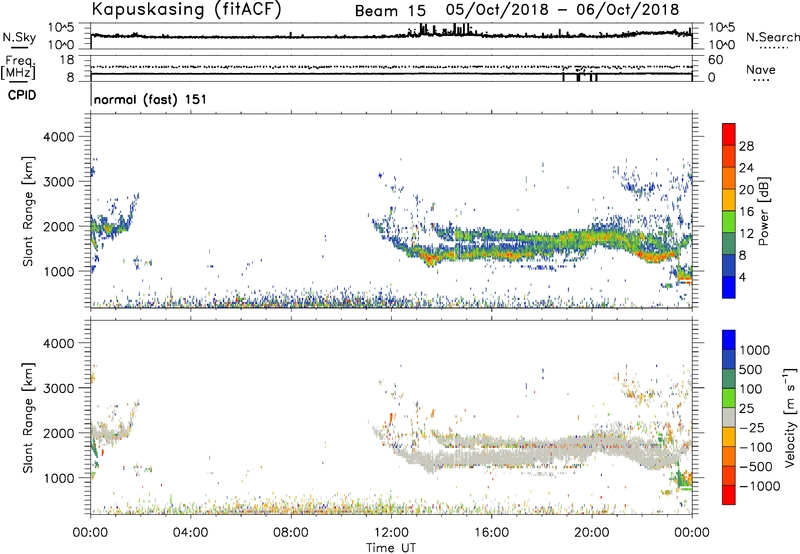Screen dimensions: 800x554
Task: Click the 'Power [dB]' color bar label
Action: 763,211
